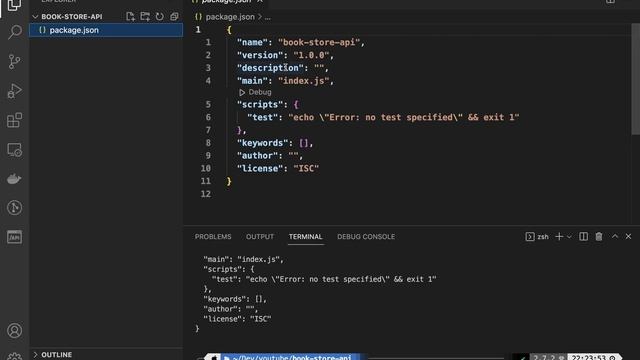
Task: Click the "author" key in editor
Action: tap(258, 156)
